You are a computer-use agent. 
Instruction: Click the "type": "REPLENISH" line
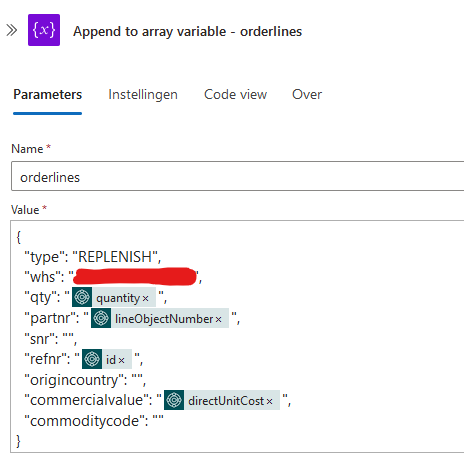pos(93,257)
